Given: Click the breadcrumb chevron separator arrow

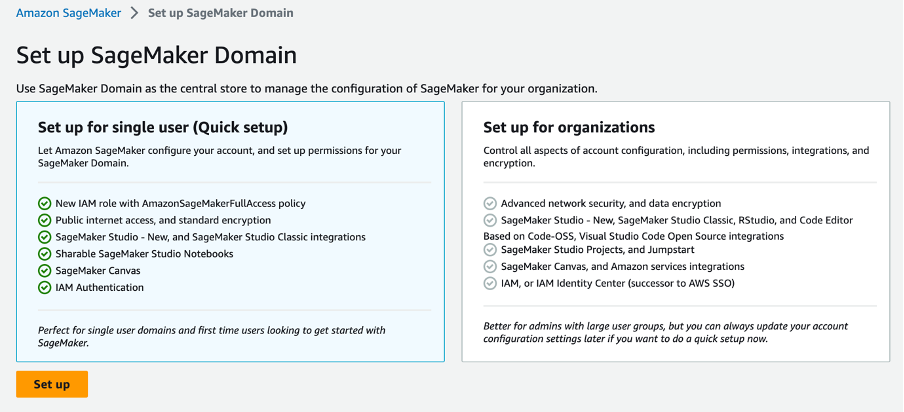Looking at the screenshot, I should [135, 13].
